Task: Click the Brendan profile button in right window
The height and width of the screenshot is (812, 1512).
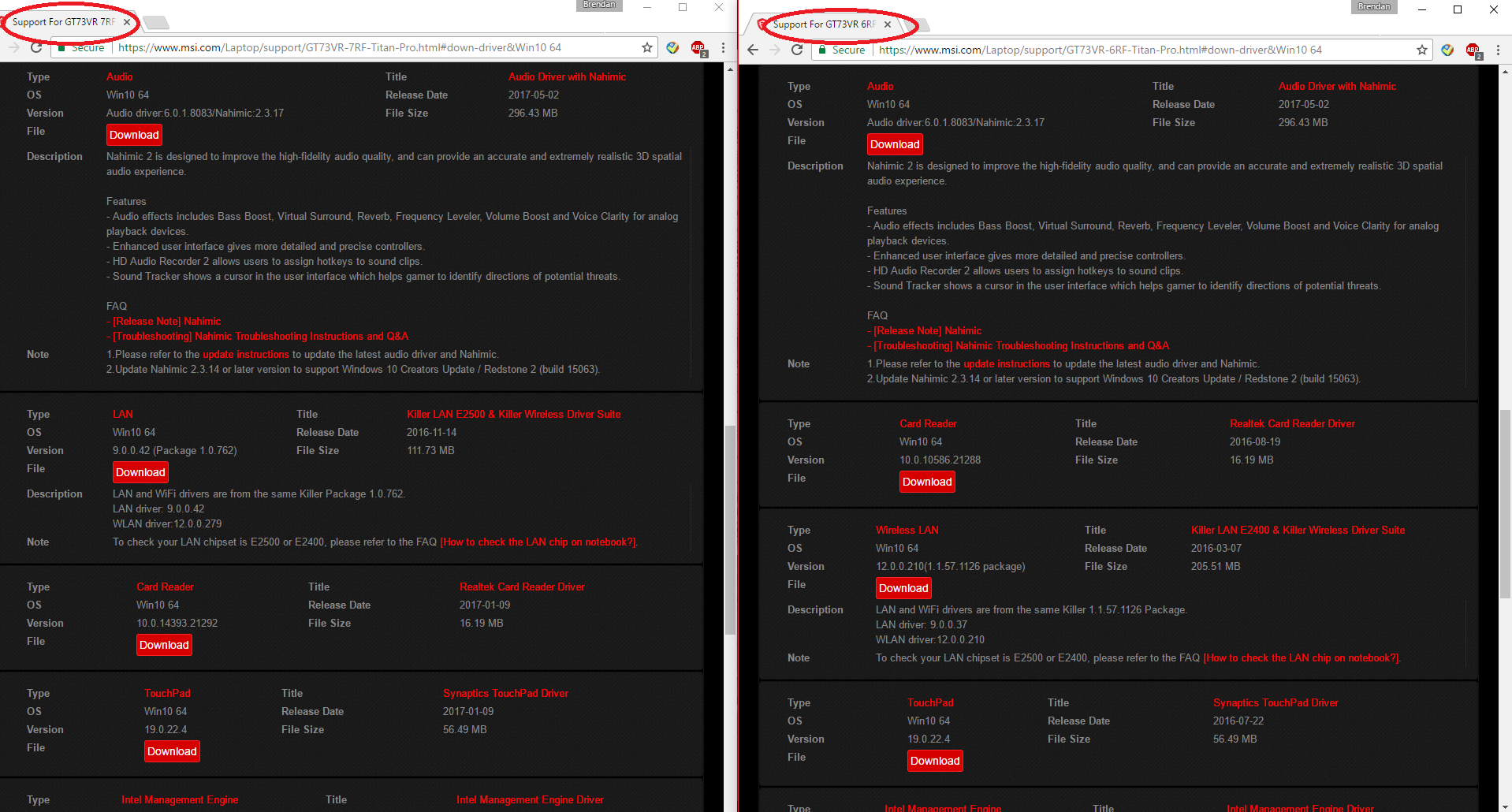Action: [1373, 6]
